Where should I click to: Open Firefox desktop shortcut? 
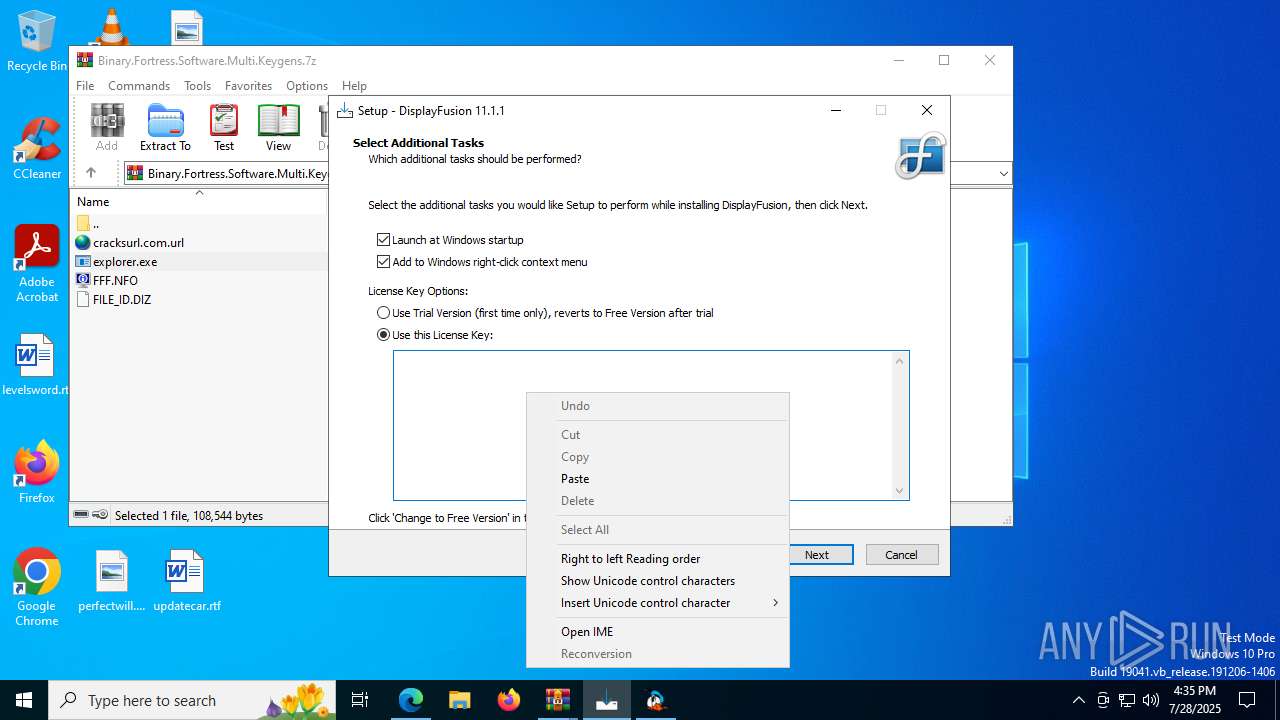(x=37, y=472)
